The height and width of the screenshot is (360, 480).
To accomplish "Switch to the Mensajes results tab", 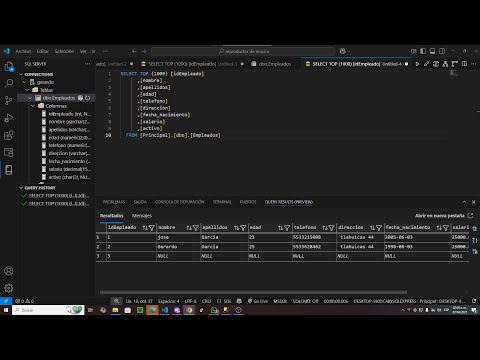I will coord(142,216).
